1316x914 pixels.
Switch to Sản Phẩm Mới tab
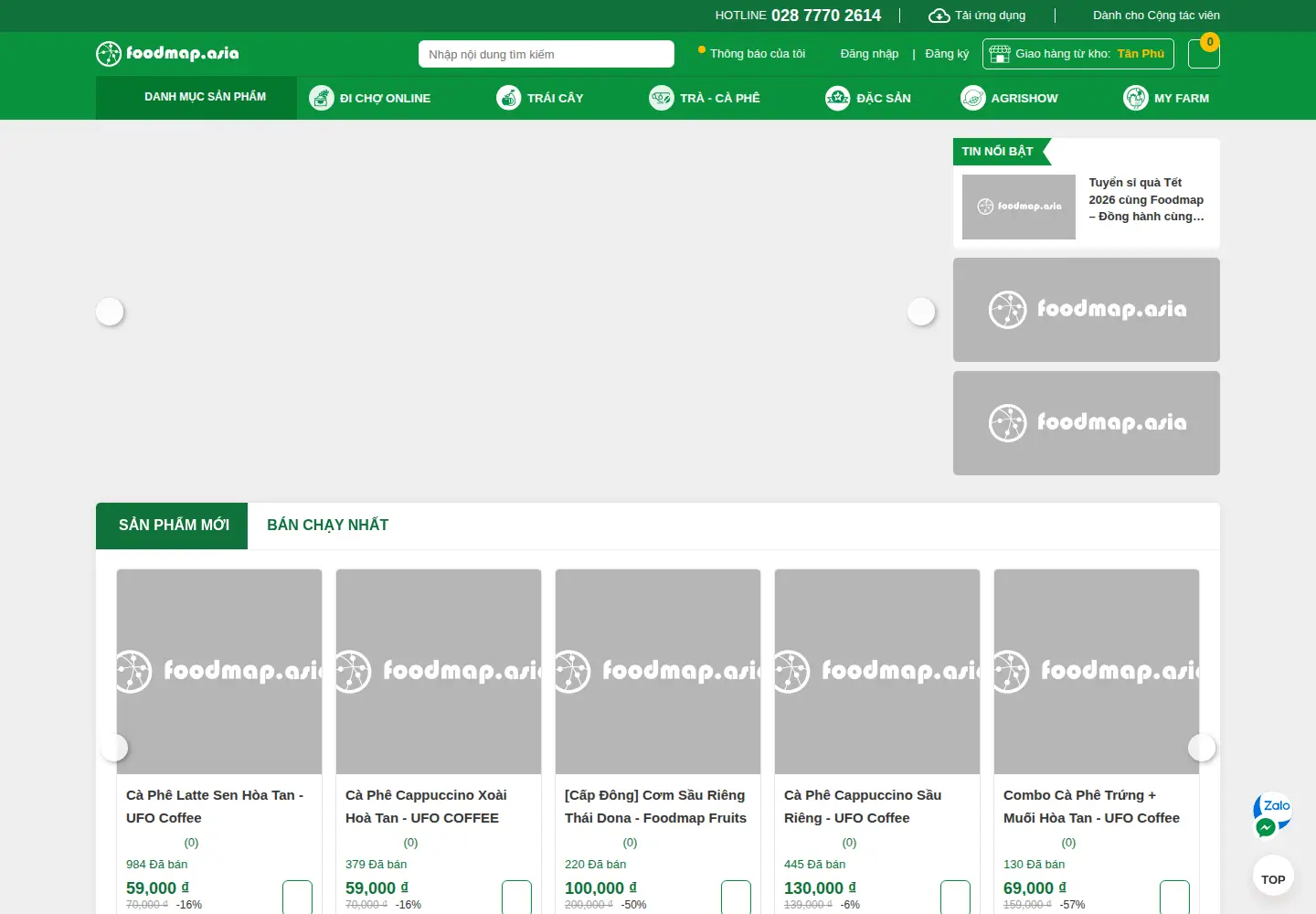(x=172, y=526)
